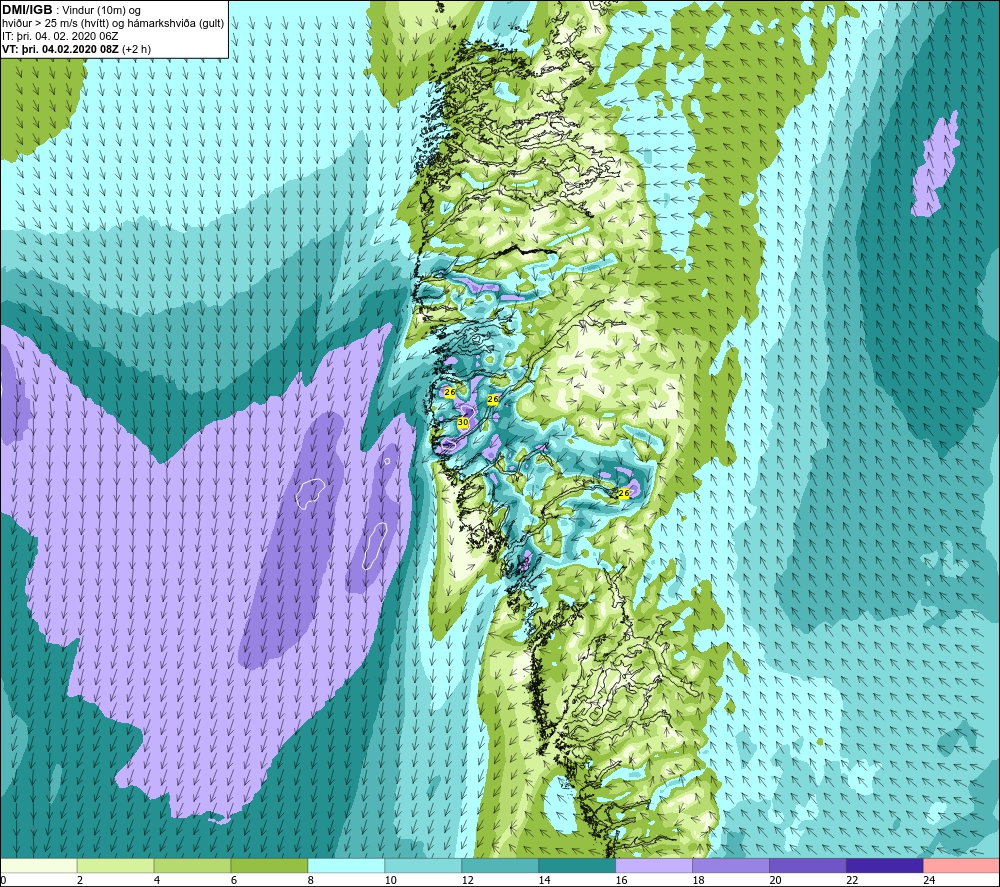Image resolution: width=1000 pixels, height=887 pixels.
Task: Choose the pale cyan 8–10 legend swatch
Action: point(346,865)
